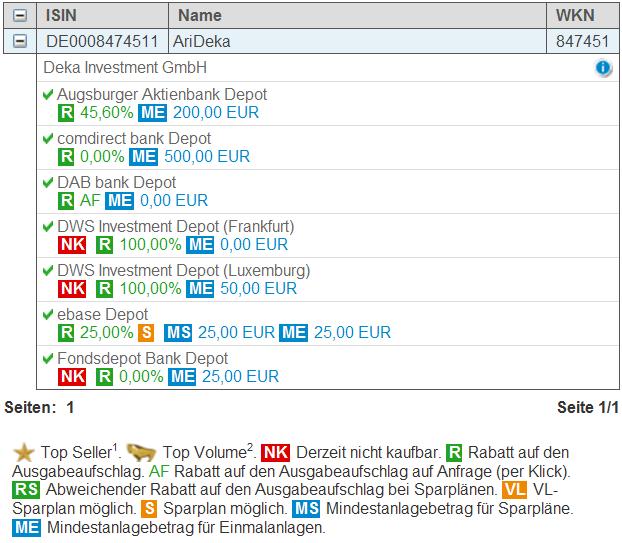
Task: Click the VL legend badge
Action: tap(514, 490)
